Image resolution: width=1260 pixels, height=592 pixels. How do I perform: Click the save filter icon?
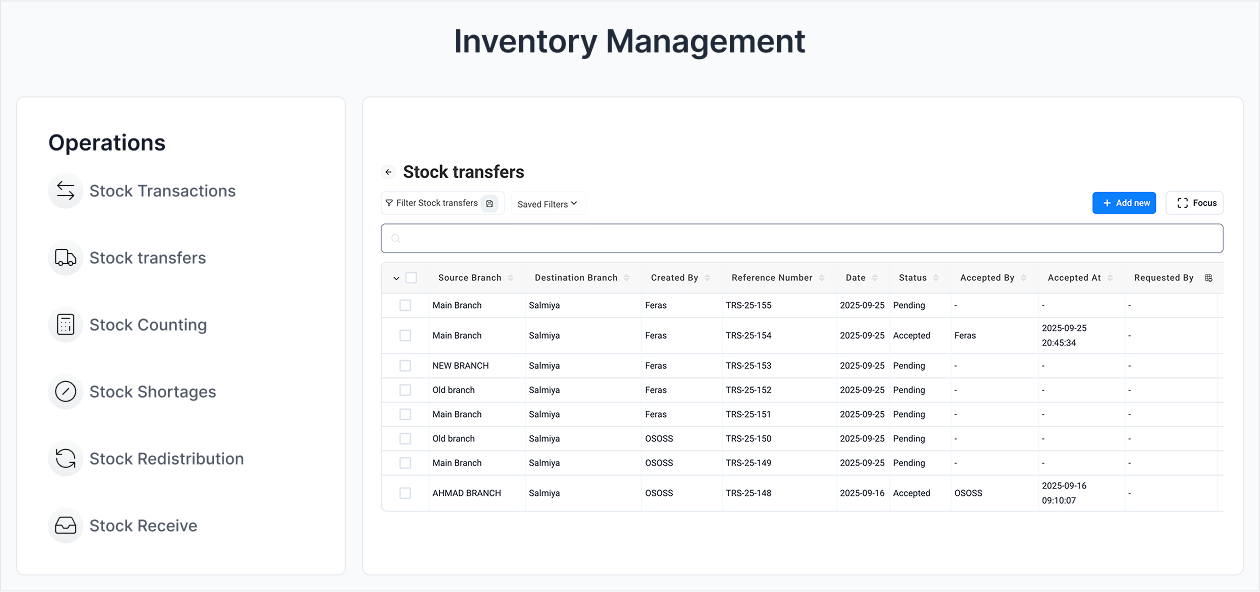pyautogui.click(x=489, y=203)
